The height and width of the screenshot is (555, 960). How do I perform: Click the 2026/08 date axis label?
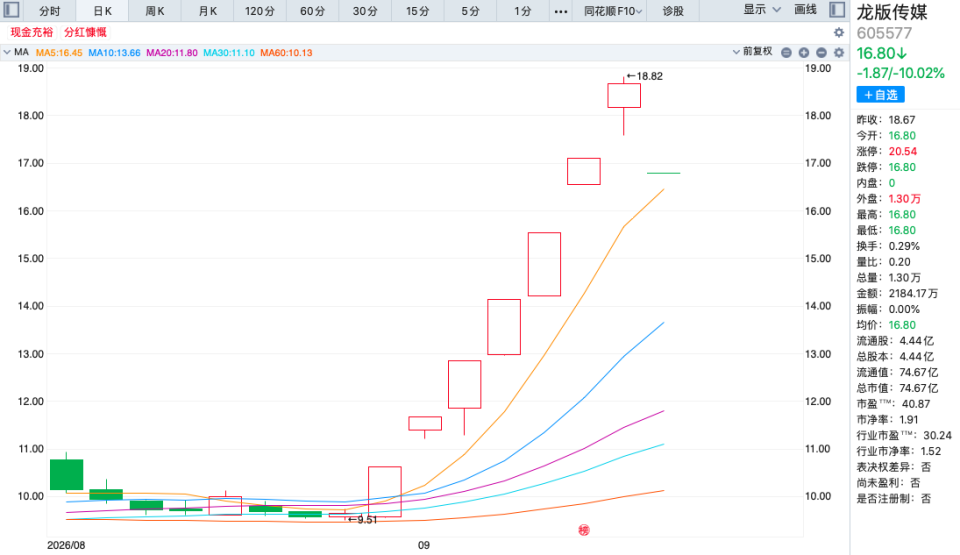pos(66,545)
